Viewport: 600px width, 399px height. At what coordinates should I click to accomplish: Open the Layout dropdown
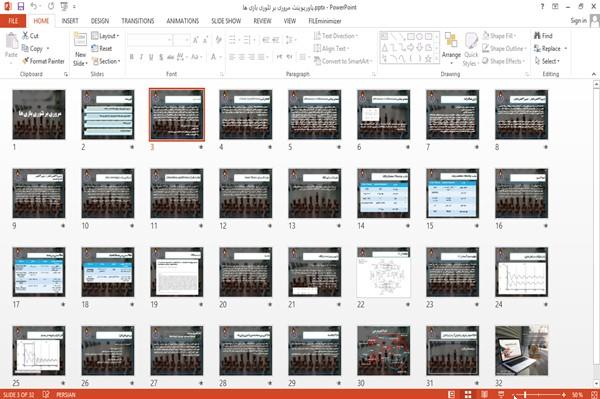tap(105, 36)
